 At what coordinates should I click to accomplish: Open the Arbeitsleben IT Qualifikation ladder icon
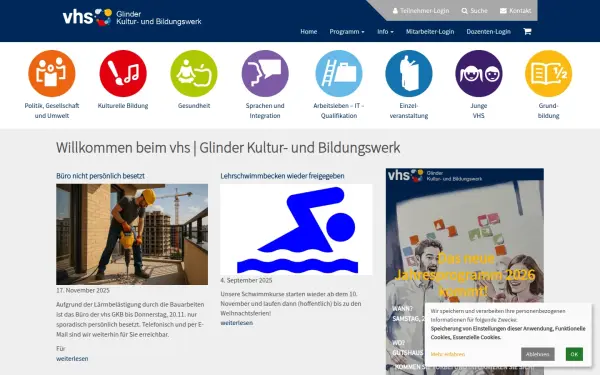click(339, 73)
